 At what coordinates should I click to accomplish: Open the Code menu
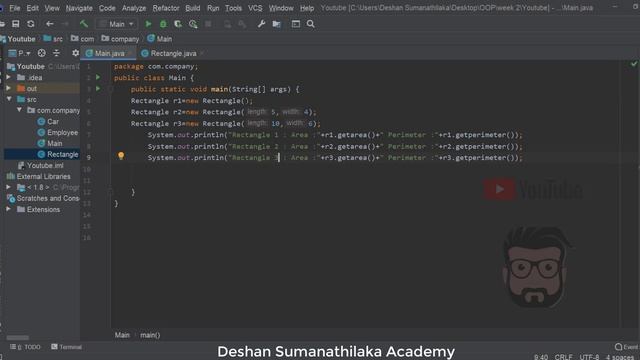pyautogui.click(x=107, y=8)
